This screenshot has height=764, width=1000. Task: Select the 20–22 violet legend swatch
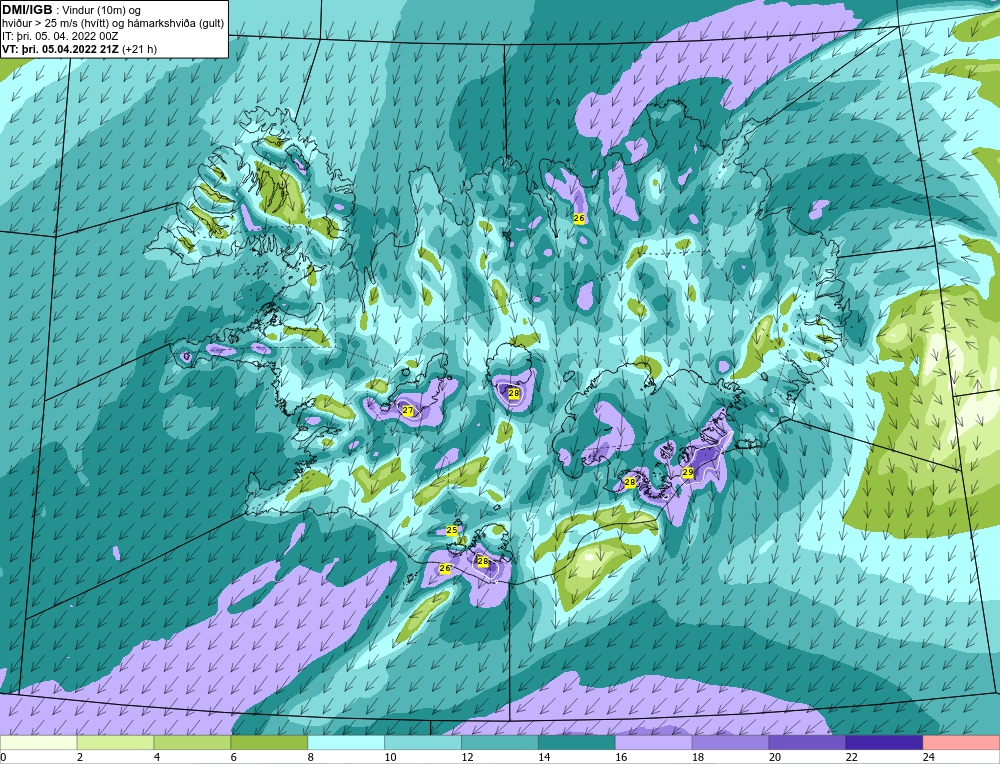click(807, 743)
